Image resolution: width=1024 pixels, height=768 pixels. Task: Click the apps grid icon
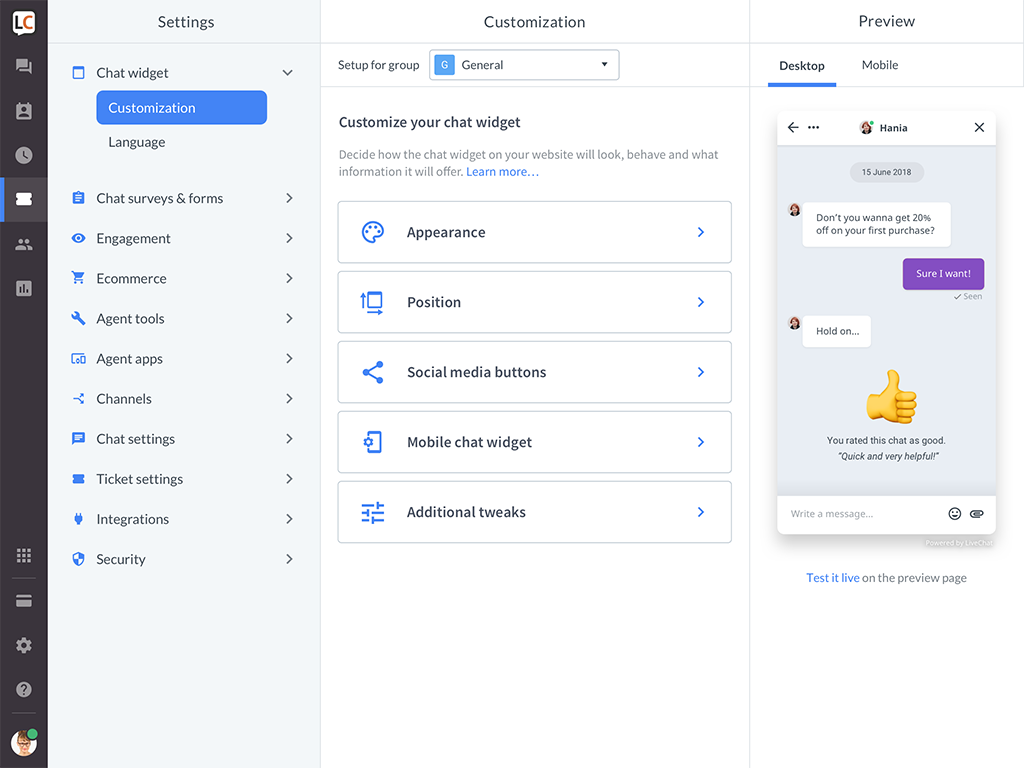tap(24, 556)
